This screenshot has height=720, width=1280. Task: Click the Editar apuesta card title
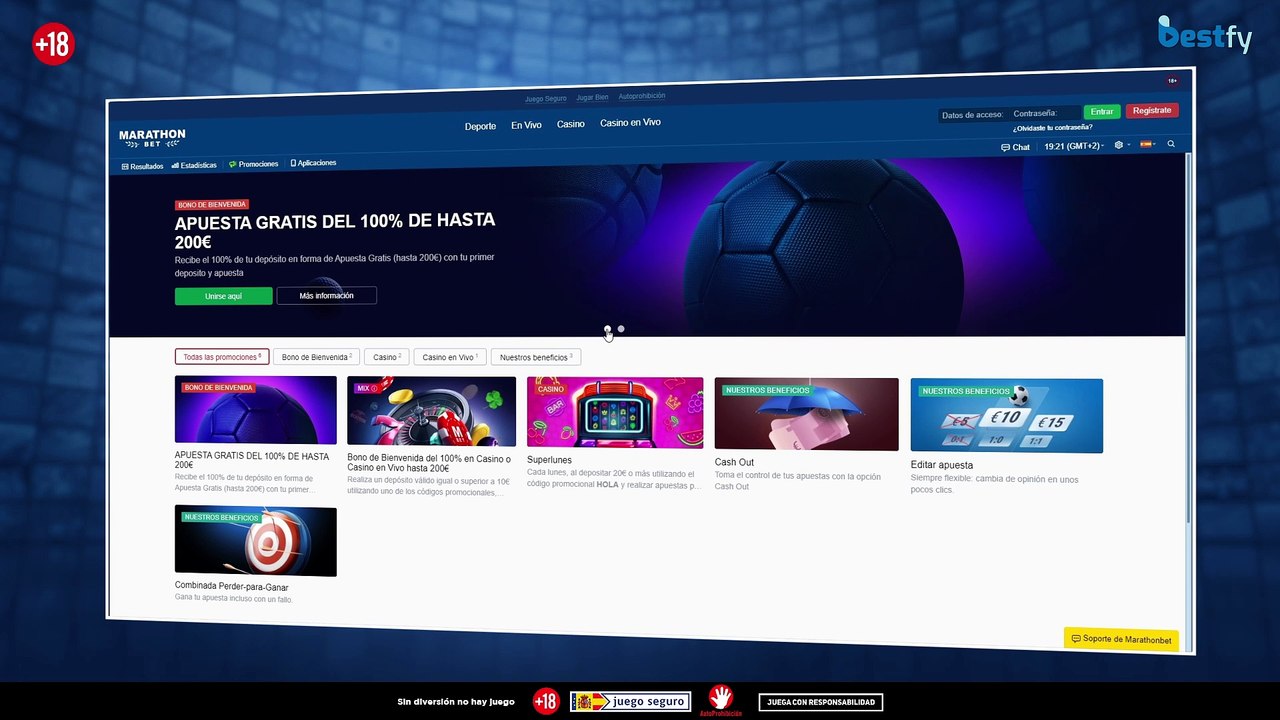click(942, 465)
